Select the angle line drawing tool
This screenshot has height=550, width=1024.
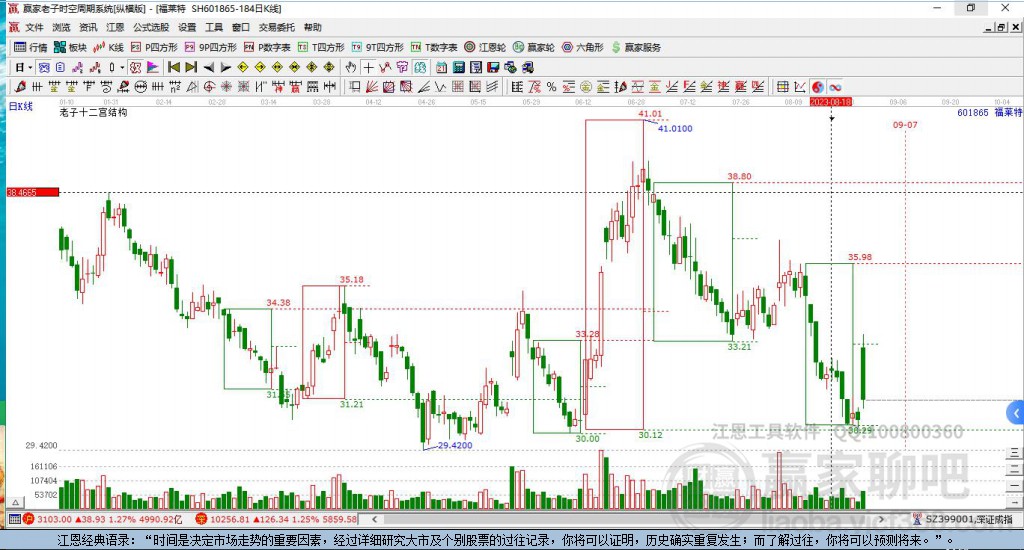click(423, 86)
